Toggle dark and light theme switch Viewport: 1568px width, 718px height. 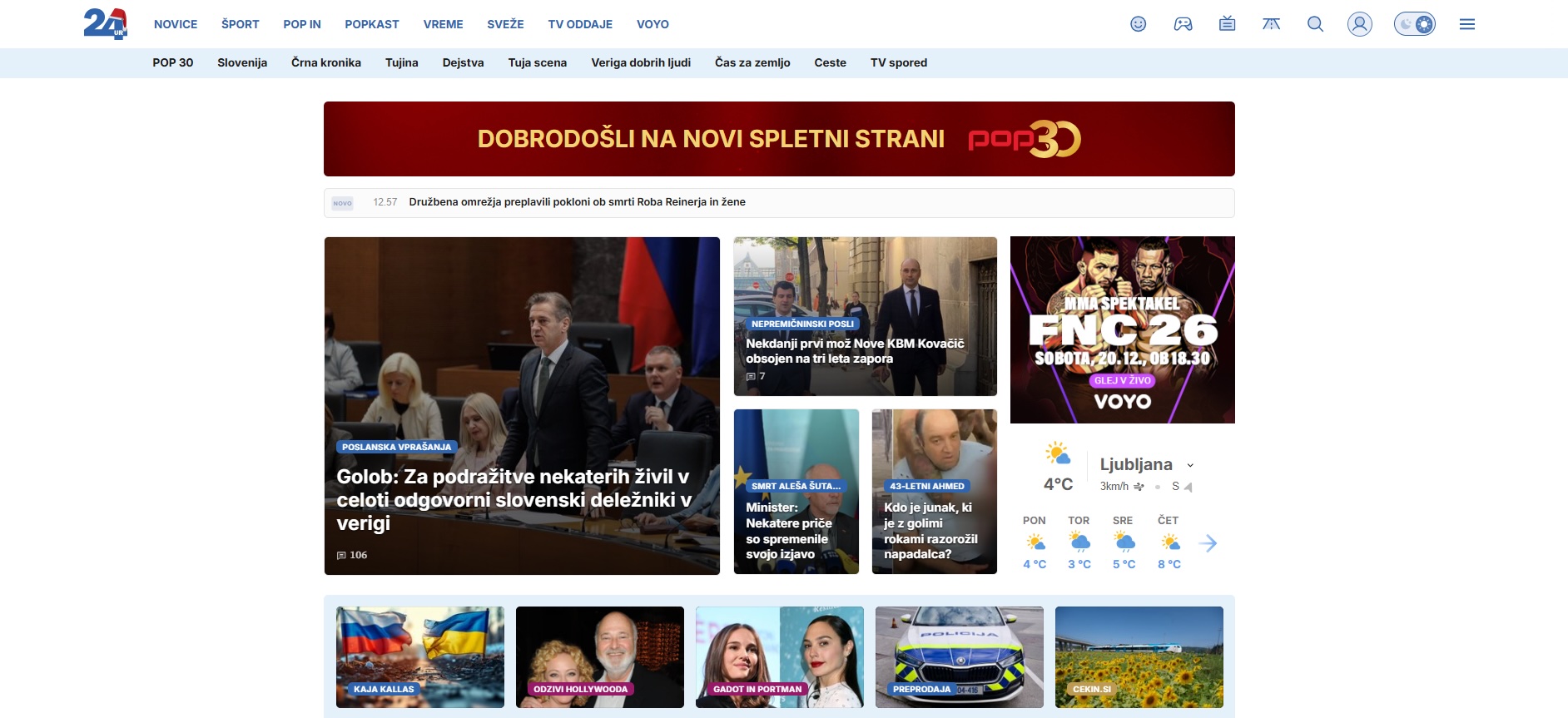click(1414, 24)
